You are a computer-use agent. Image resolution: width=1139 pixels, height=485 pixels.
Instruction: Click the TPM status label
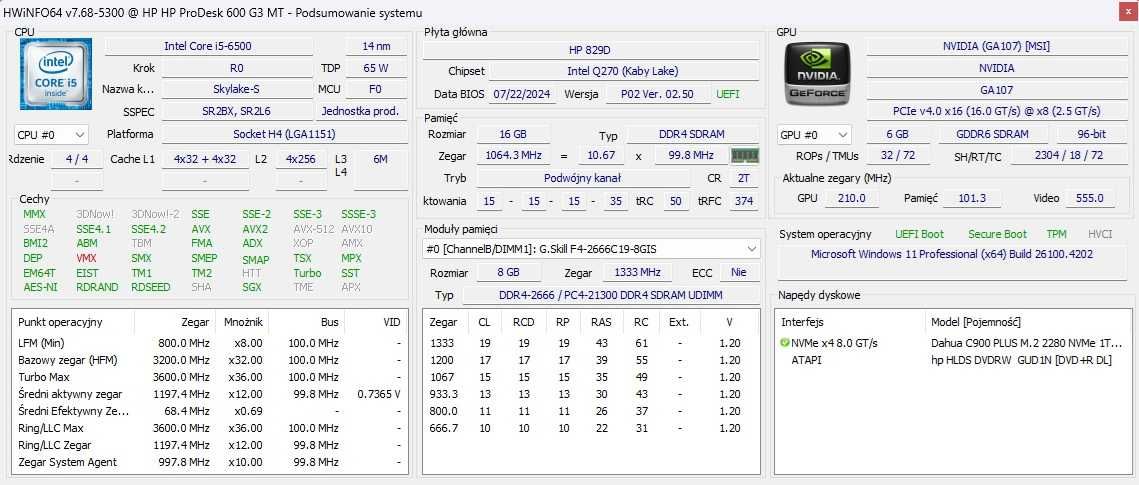click(1056, 234)
